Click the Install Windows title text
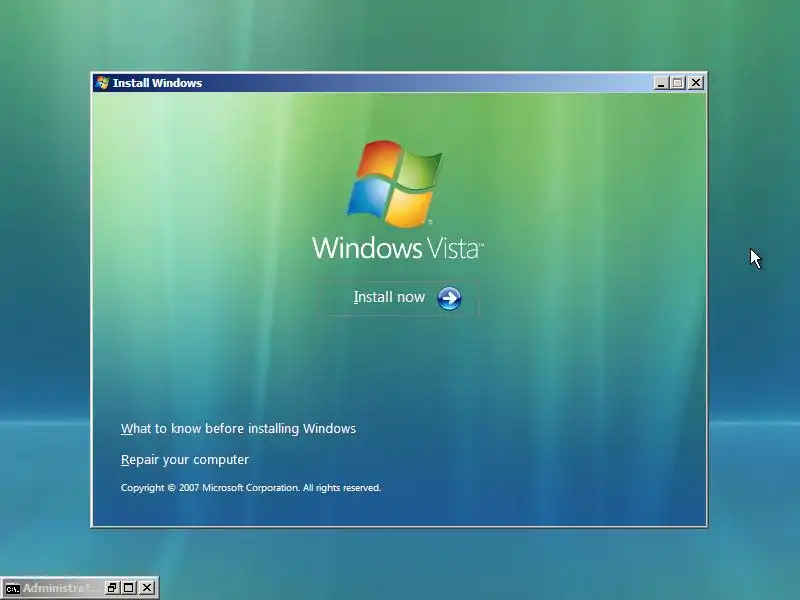The height and width of the screenshot is (600, 800). (157, 83)
